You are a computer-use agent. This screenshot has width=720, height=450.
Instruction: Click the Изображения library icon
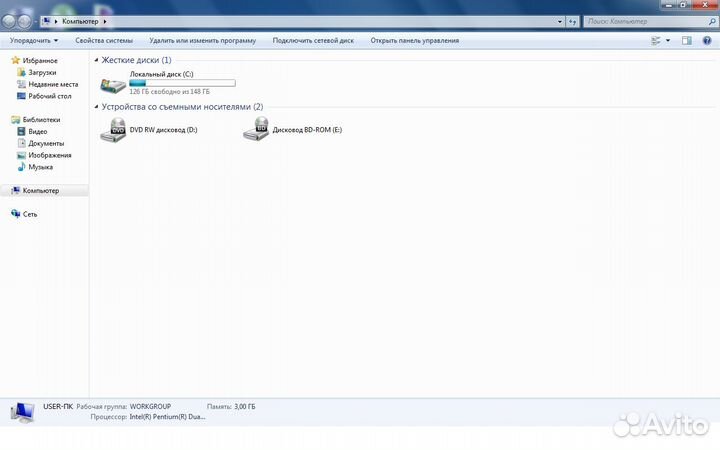(x=21, y=155)
